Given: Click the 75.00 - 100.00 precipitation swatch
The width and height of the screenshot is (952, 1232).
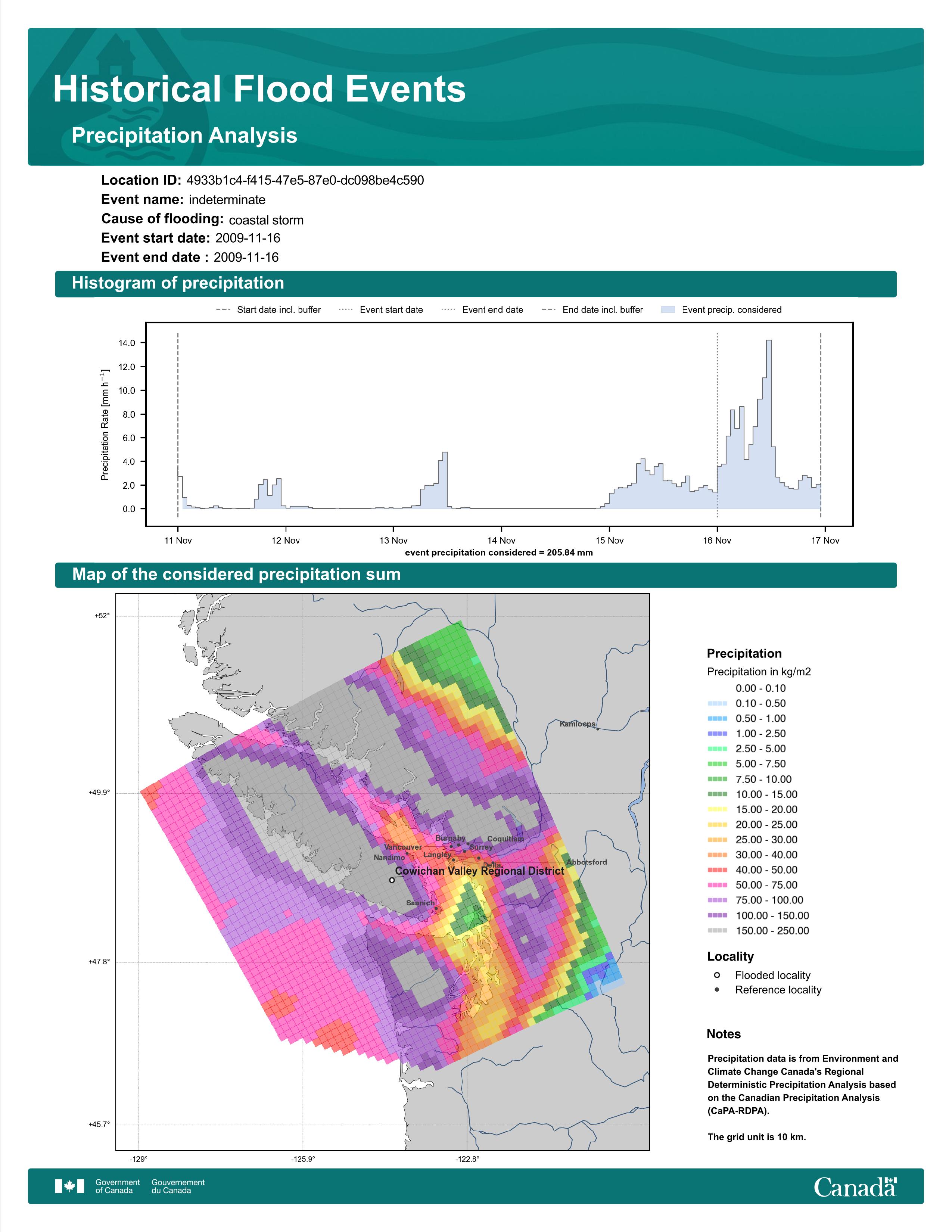Looking at the screenshot, I should [x=717, y=900].
